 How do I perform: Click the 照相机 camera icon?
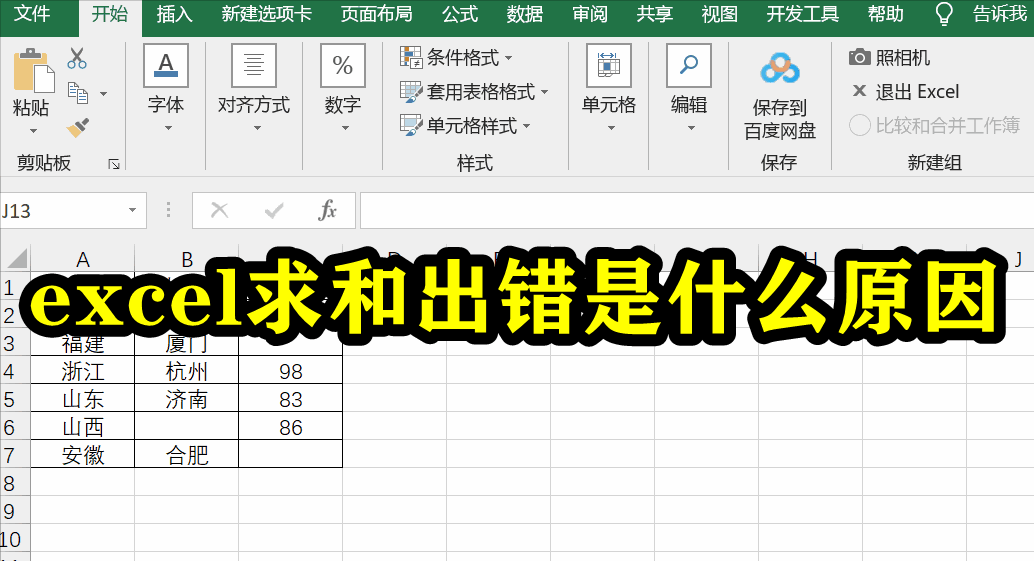coord(859,57)
